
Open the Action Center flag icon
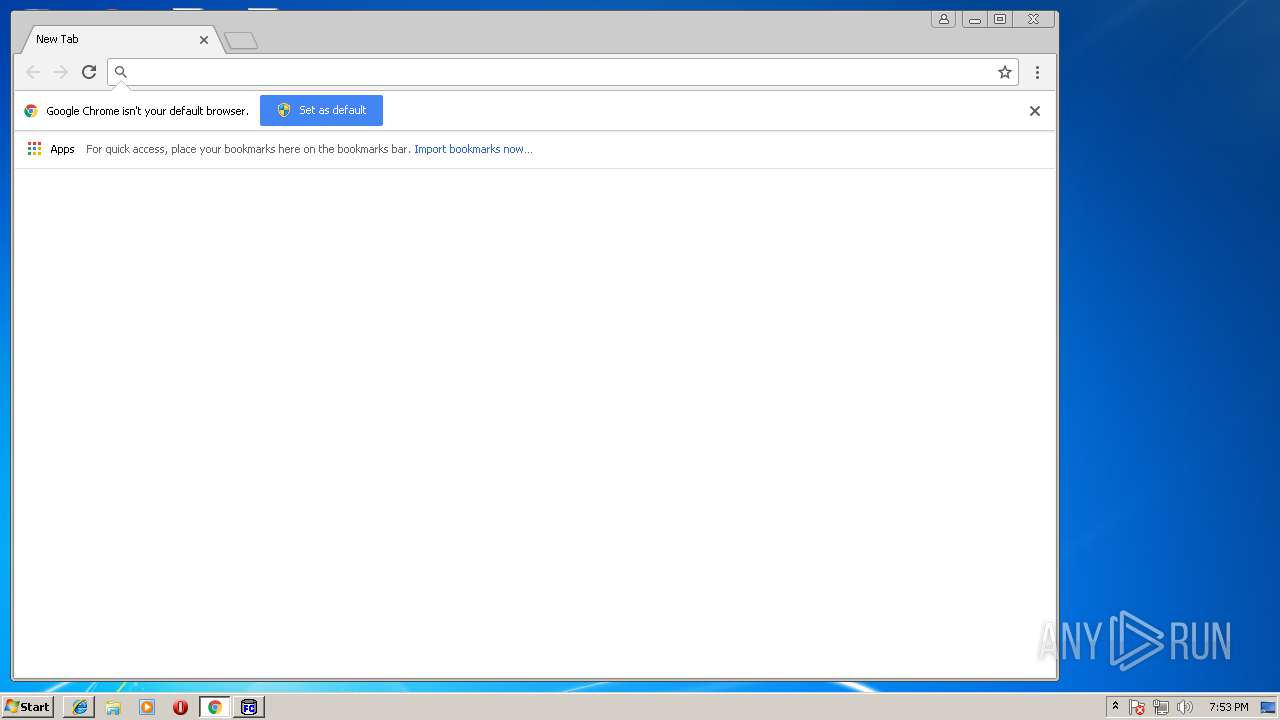click(1137, 708)
